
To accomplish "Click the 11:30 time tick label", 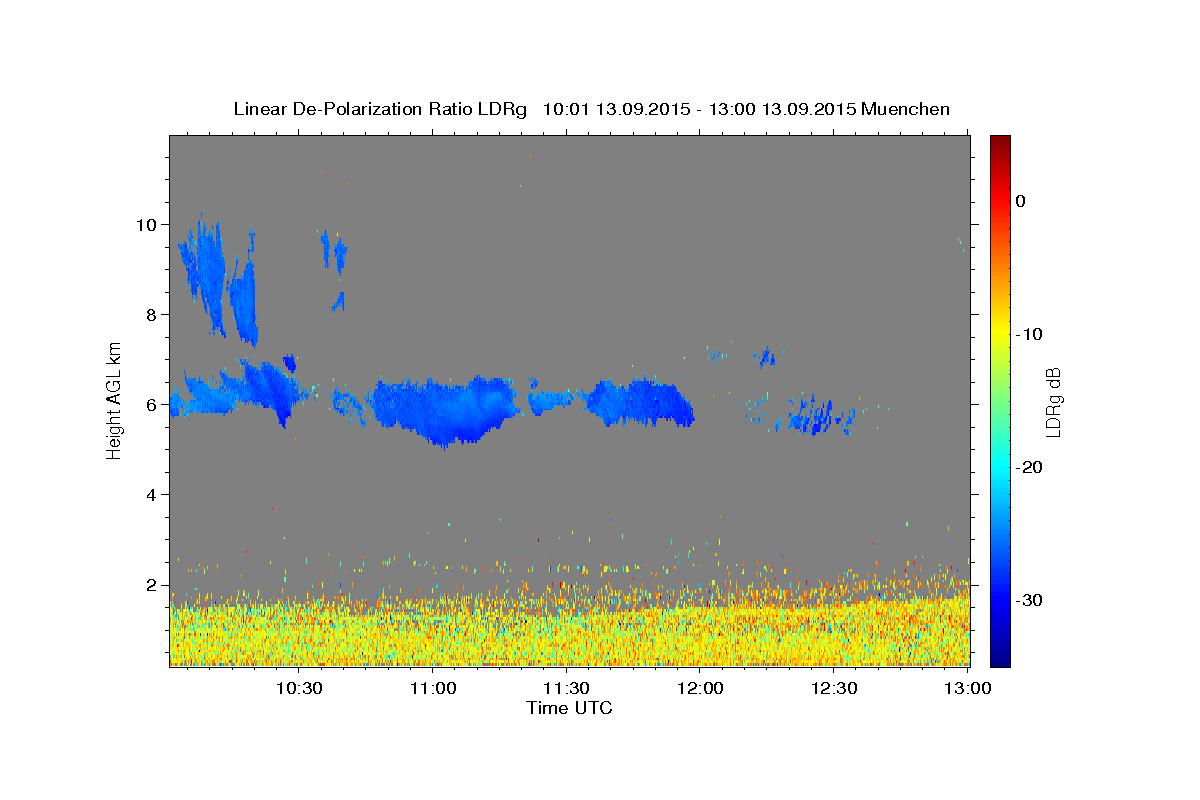I will [x=566, y=688].
